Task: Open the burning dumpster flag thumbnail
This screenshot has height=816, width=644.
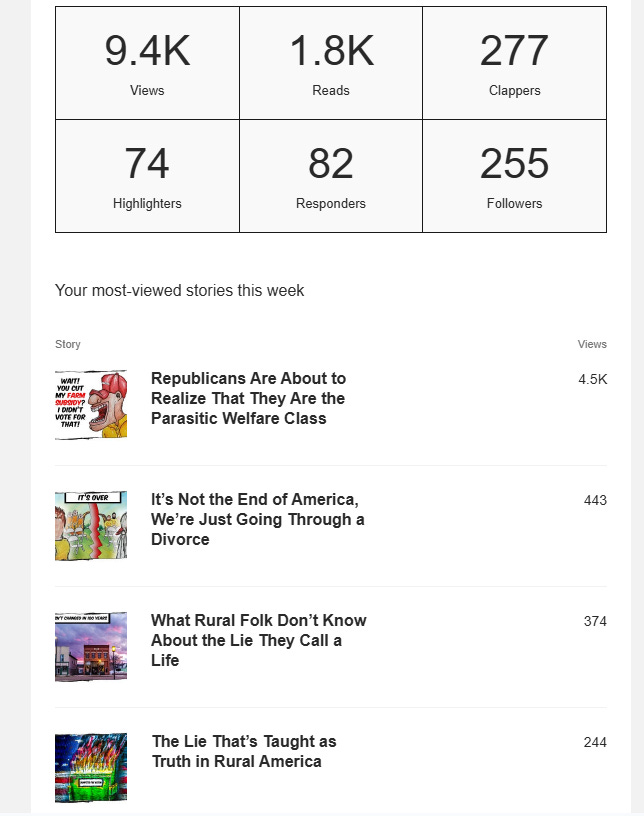Action: coord(91,768)
